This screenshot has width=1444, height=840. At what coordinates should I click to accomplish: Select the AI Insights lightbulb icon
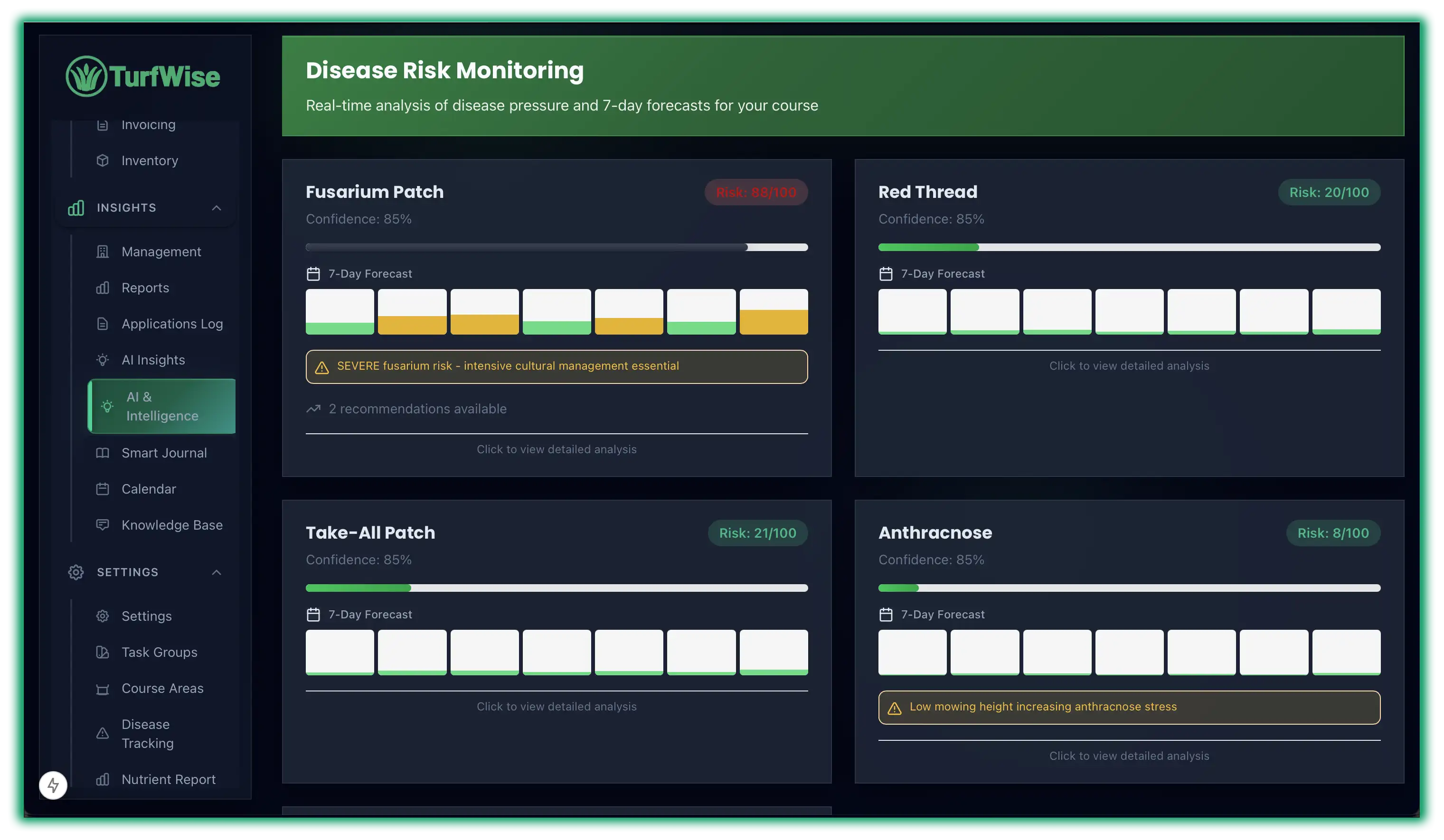[x=103, y=360]
